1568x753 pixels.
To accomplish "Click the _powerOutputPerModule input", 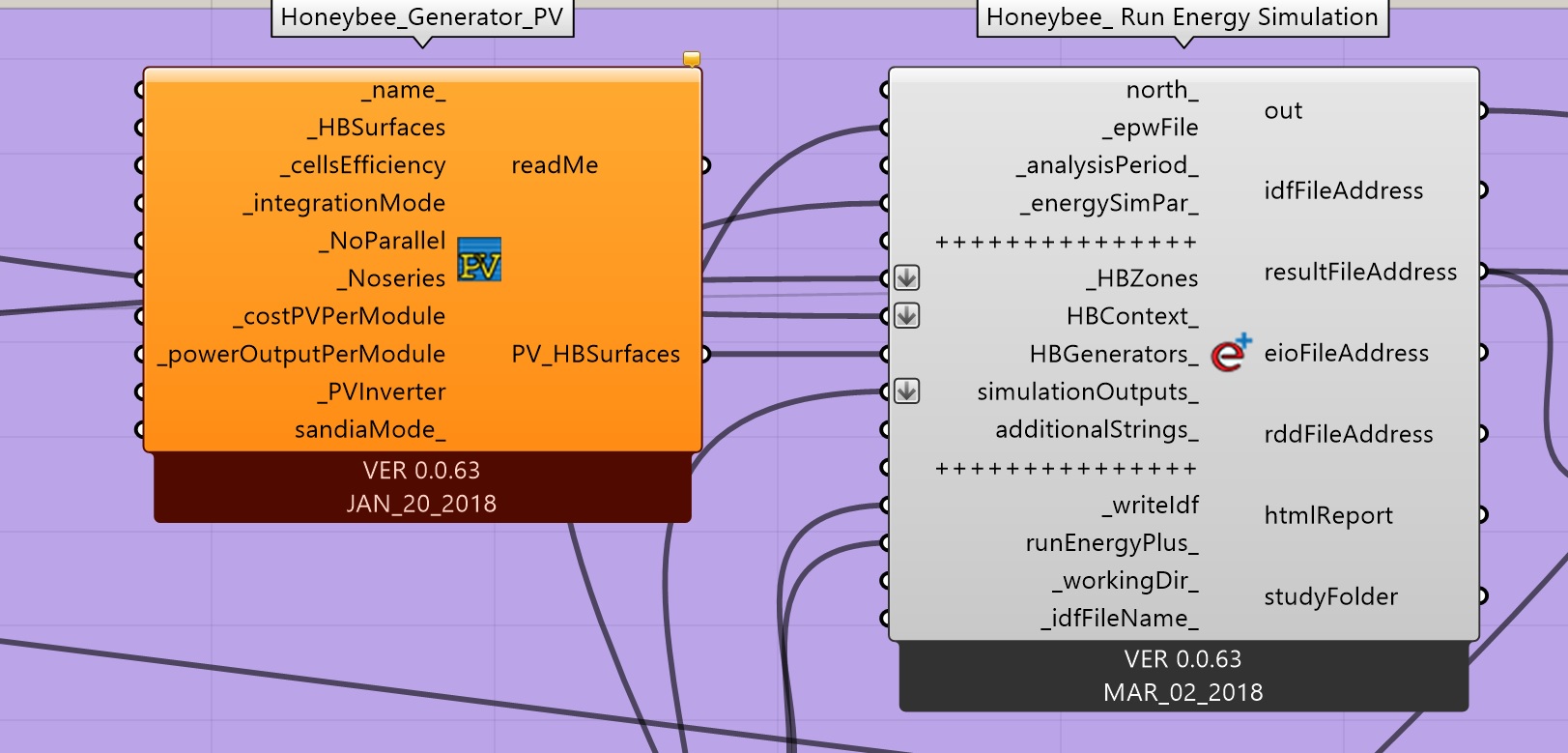I will (301, 354).
